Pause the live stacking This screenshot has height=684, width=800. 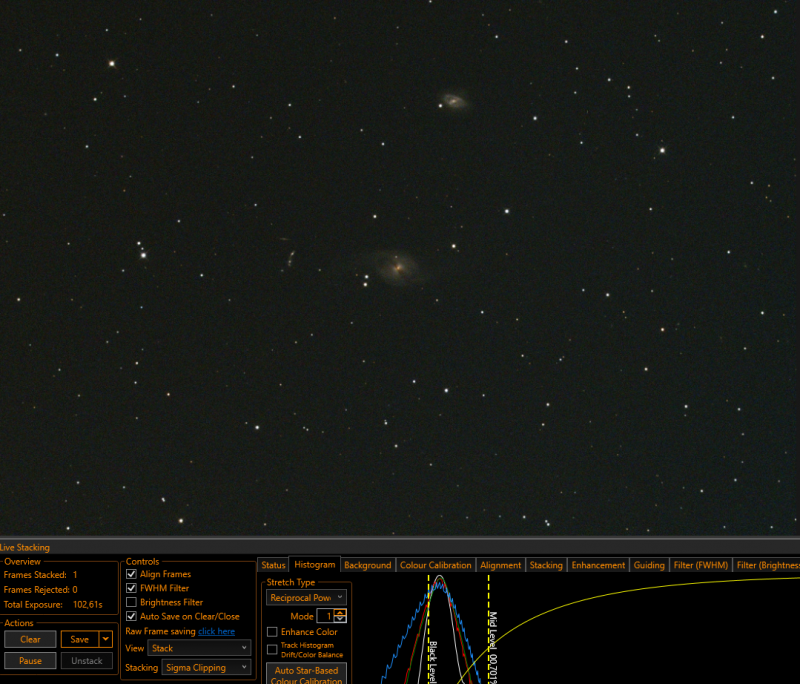coord(30,661)
